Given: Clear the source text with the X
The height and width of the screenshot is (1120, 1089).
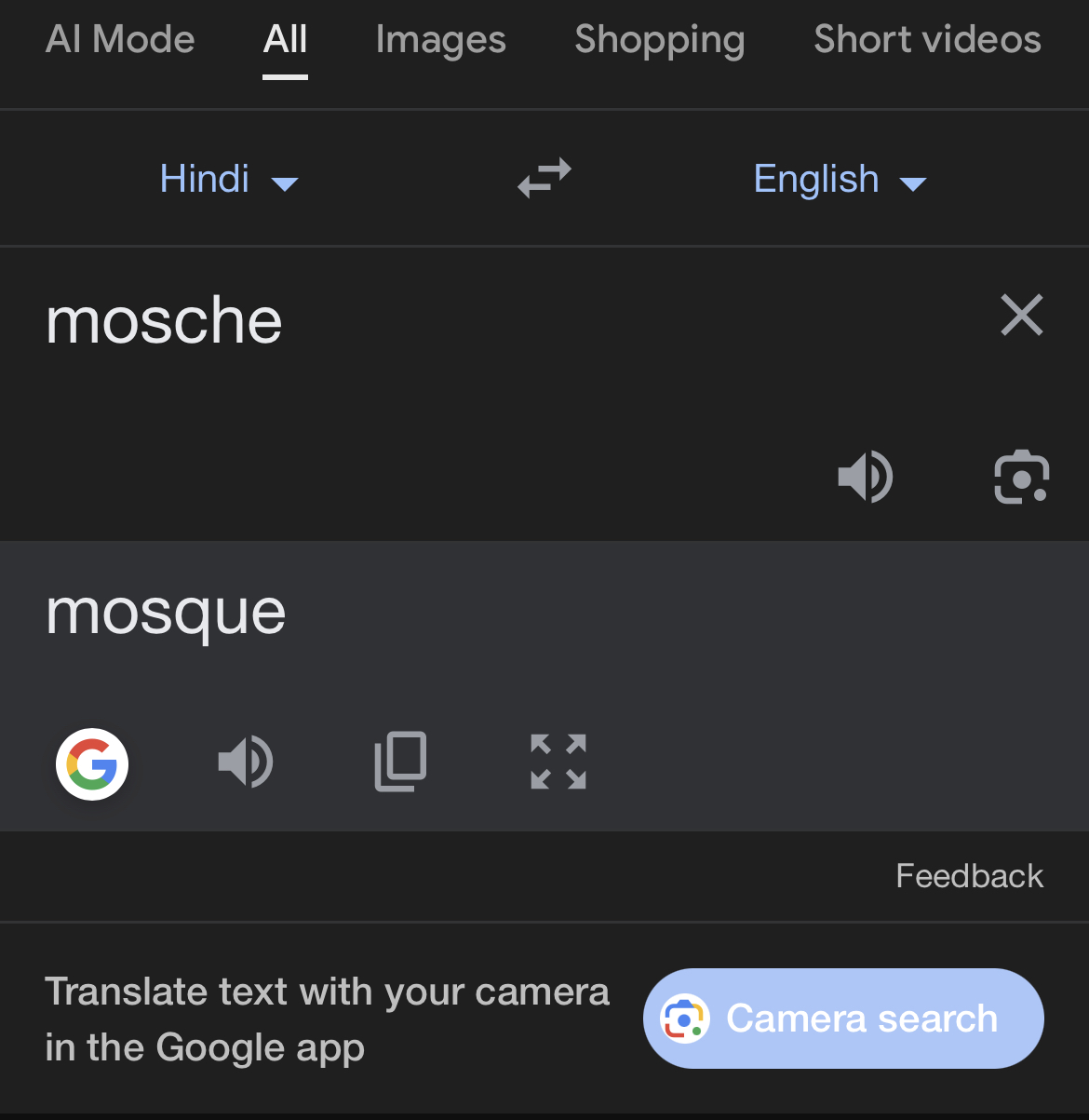Looking at the screenshot, I should (x=1021, y=315).
